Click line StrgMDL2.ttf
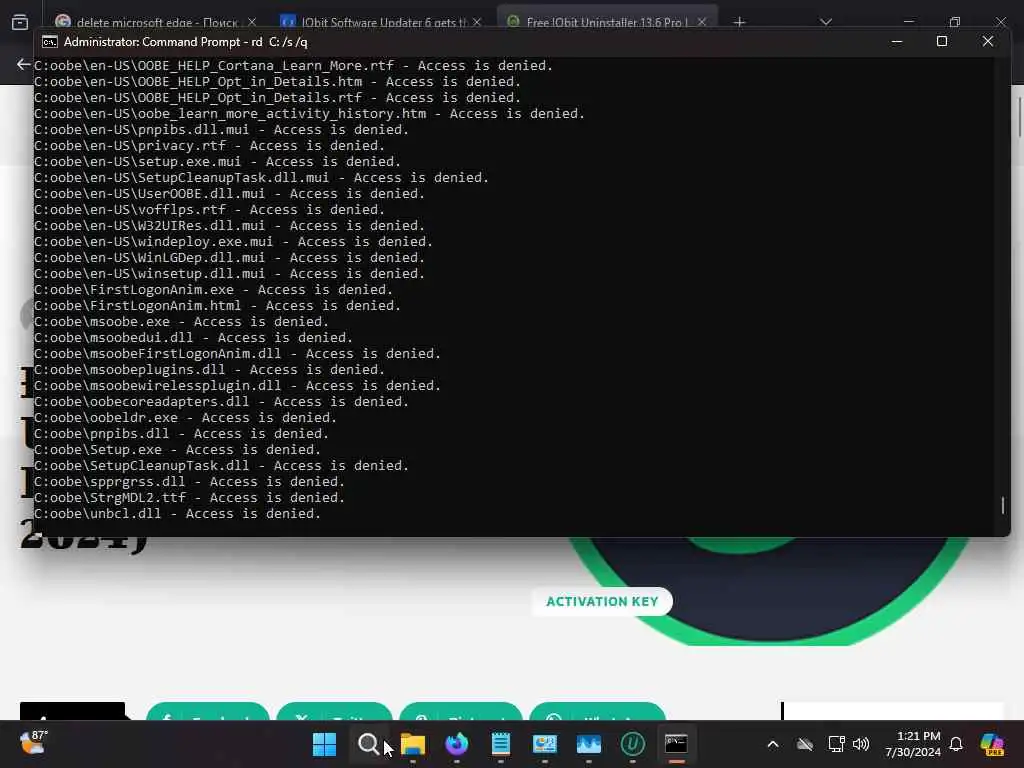Image resolution: width=1024 pixels, height=768 pixels. pos(189,498)
